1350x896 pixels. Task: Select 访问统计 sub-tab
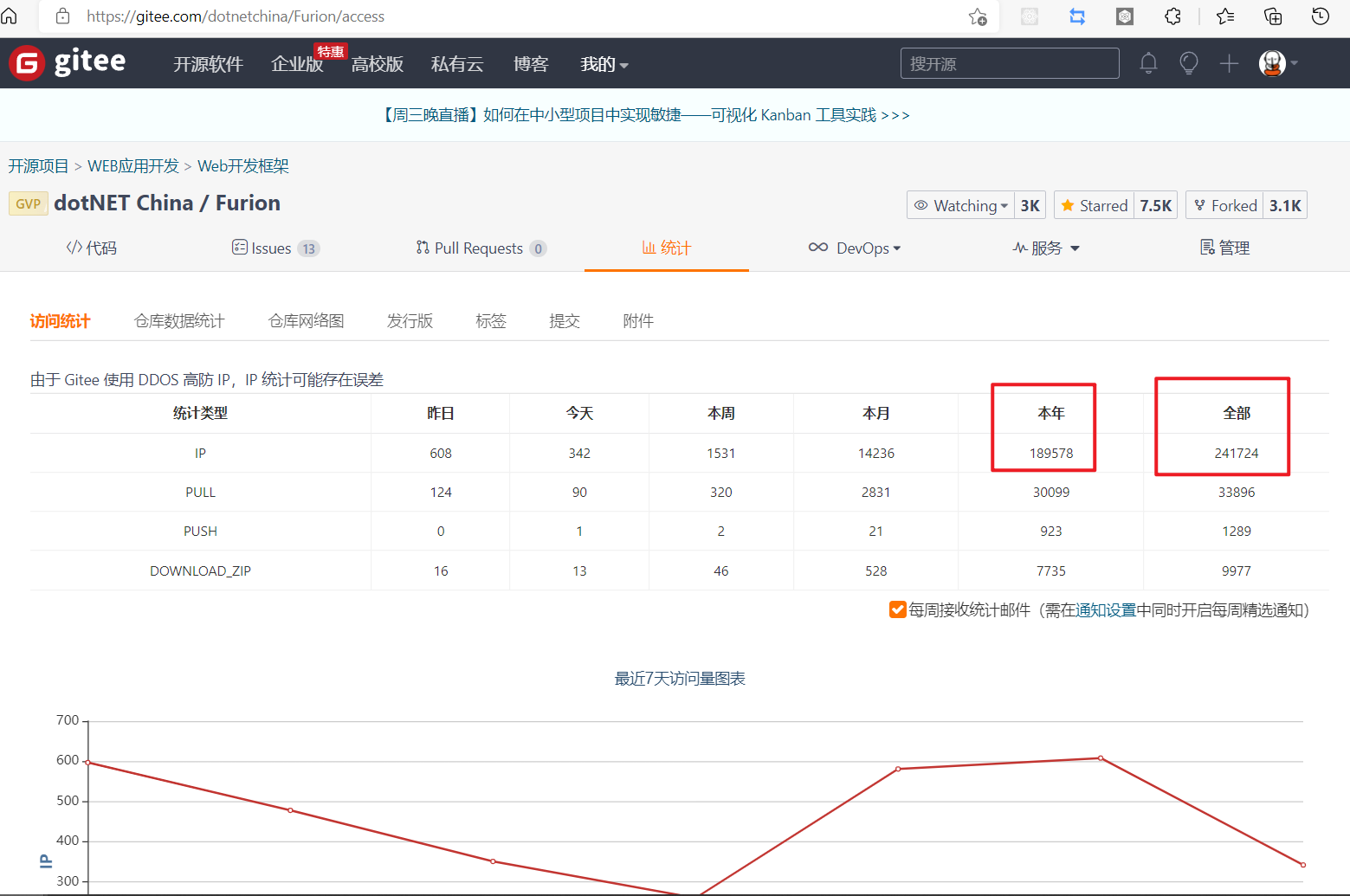click(60, 321)
